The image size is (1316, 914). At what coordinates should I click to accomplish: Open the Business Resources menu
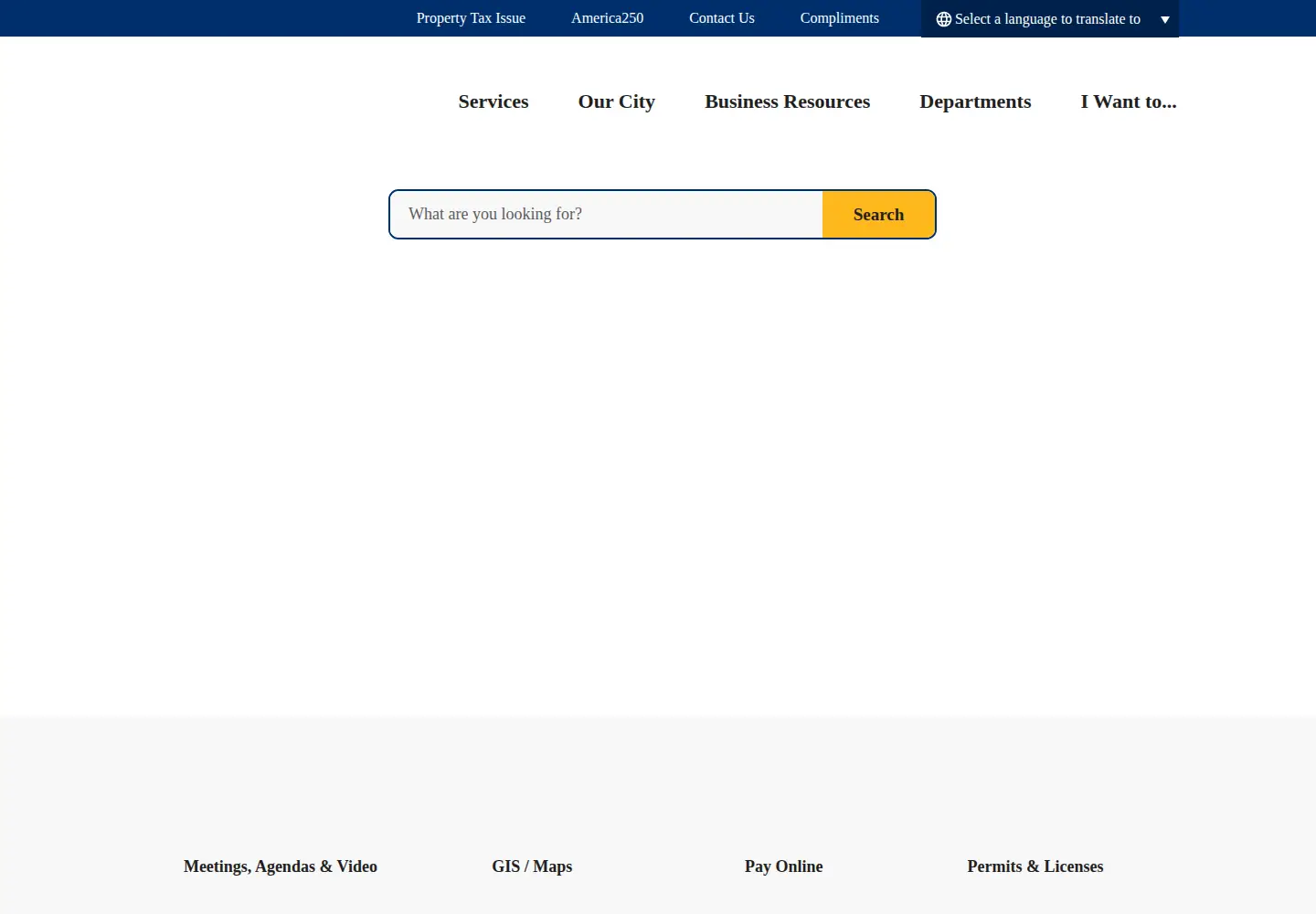[x=788, y=101]
